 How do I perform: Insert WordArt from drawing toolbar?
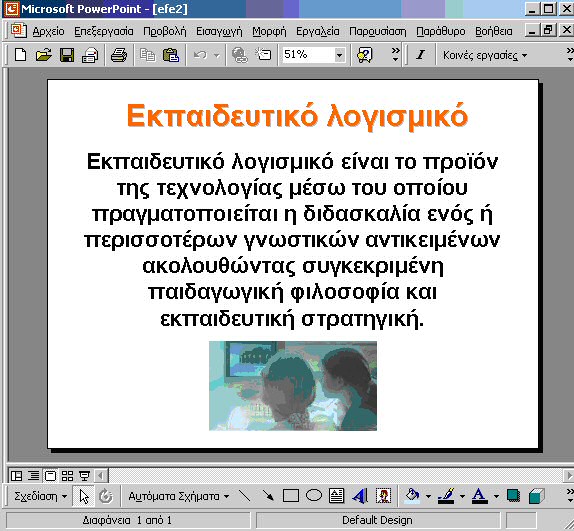click(x=359, y=496)
